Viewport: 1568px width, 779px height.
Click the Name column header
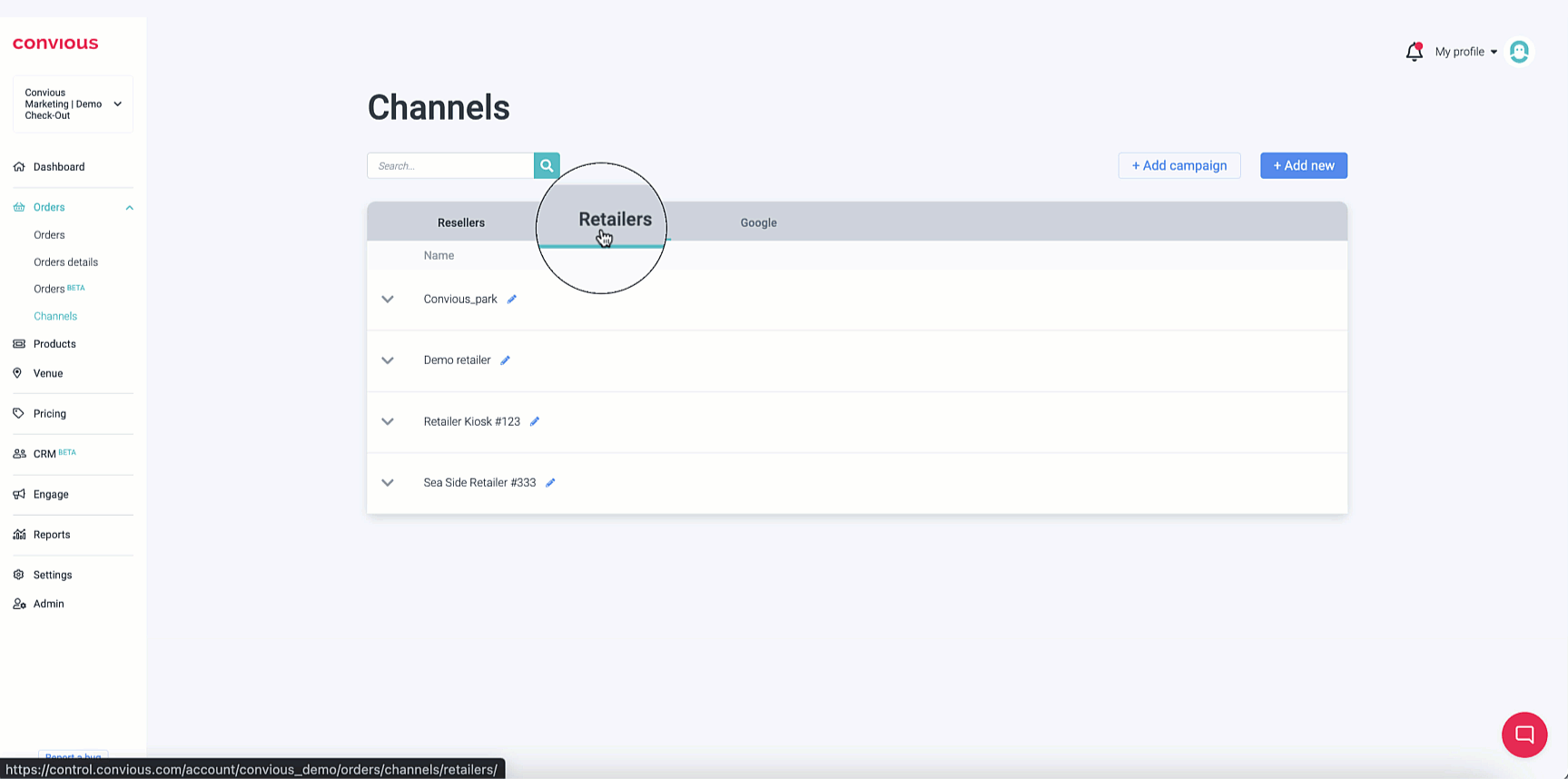[439, 255]
